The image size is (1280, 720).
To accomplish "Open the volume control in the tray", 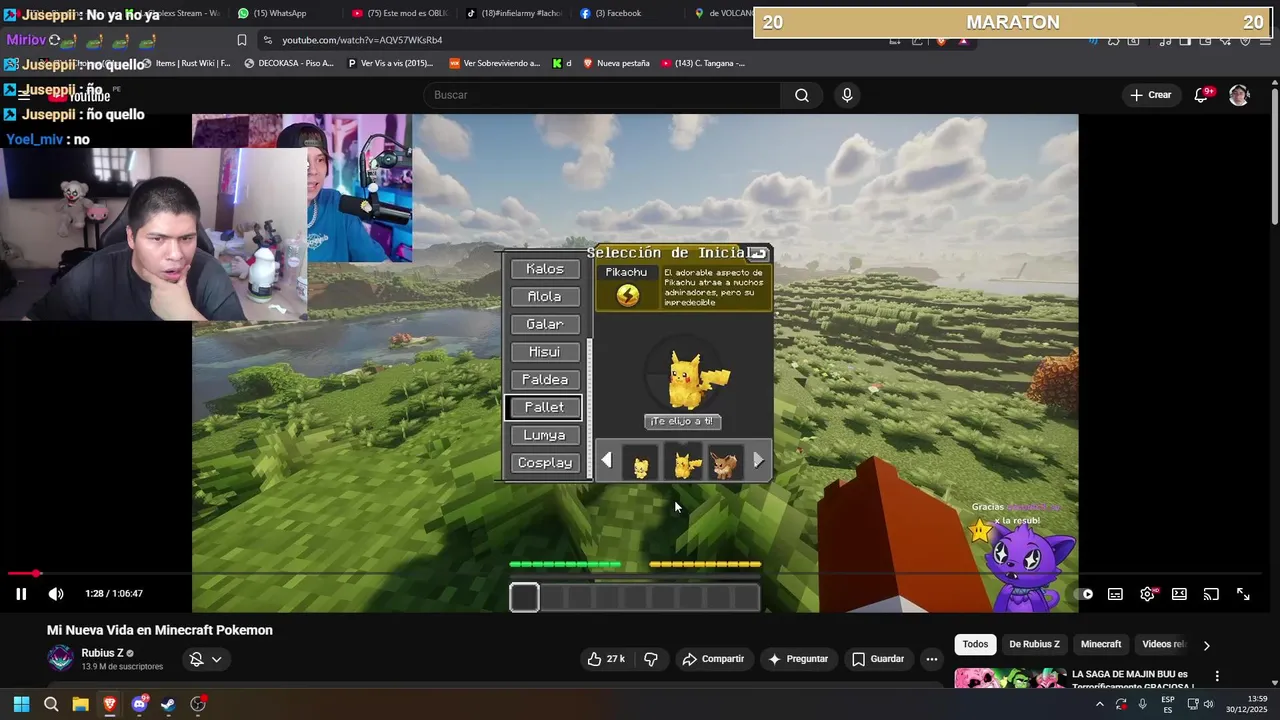I will tap(1209, 704).
